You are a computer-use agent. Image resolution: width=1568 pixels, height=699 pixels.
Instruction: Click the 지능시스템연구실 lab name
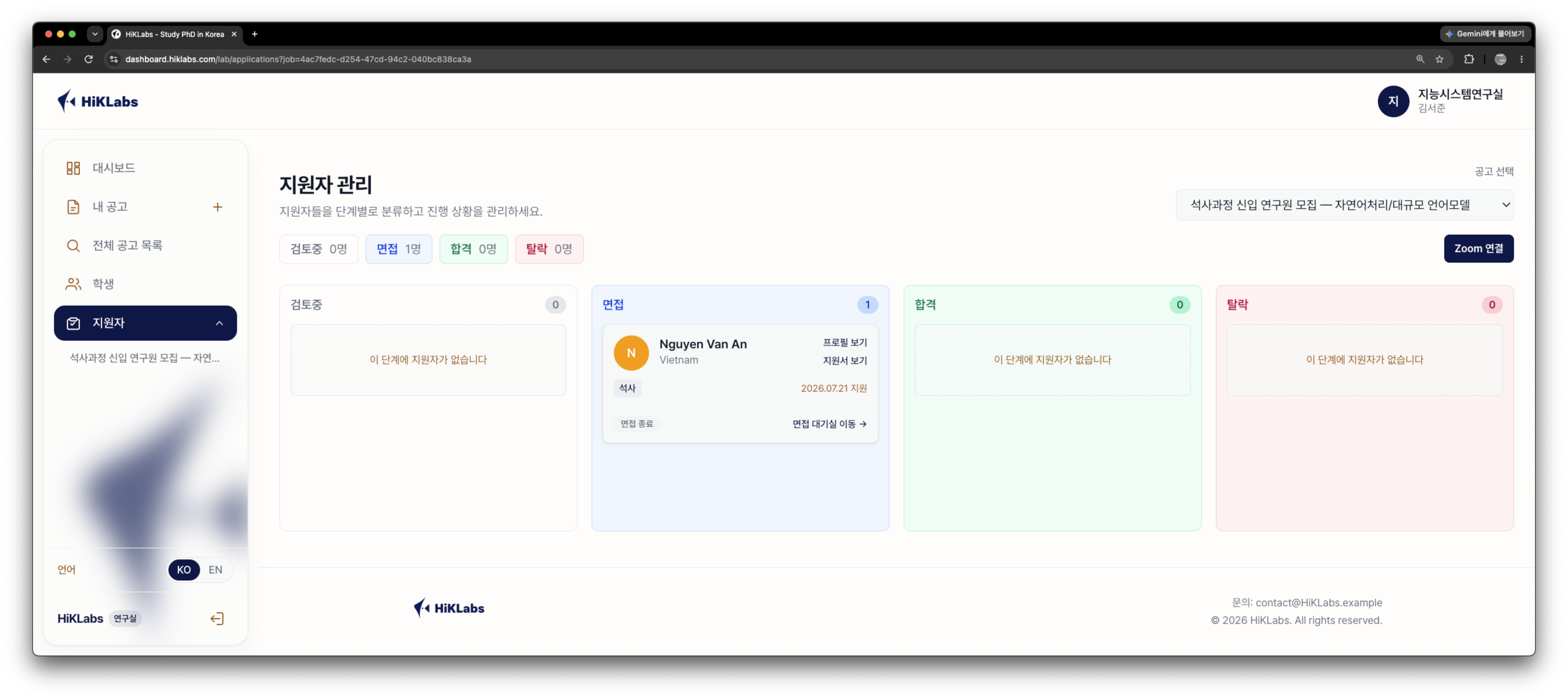coord(1460,94)
